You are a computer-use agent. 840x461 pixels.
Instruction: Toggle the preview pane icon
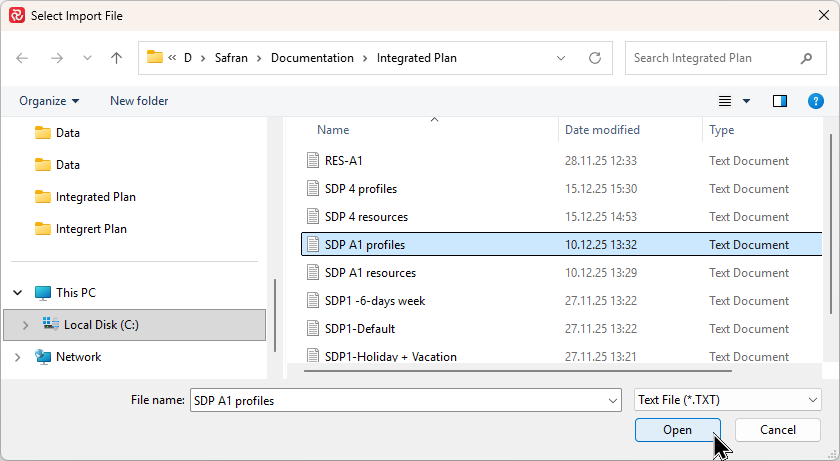(x=780, y=101)
